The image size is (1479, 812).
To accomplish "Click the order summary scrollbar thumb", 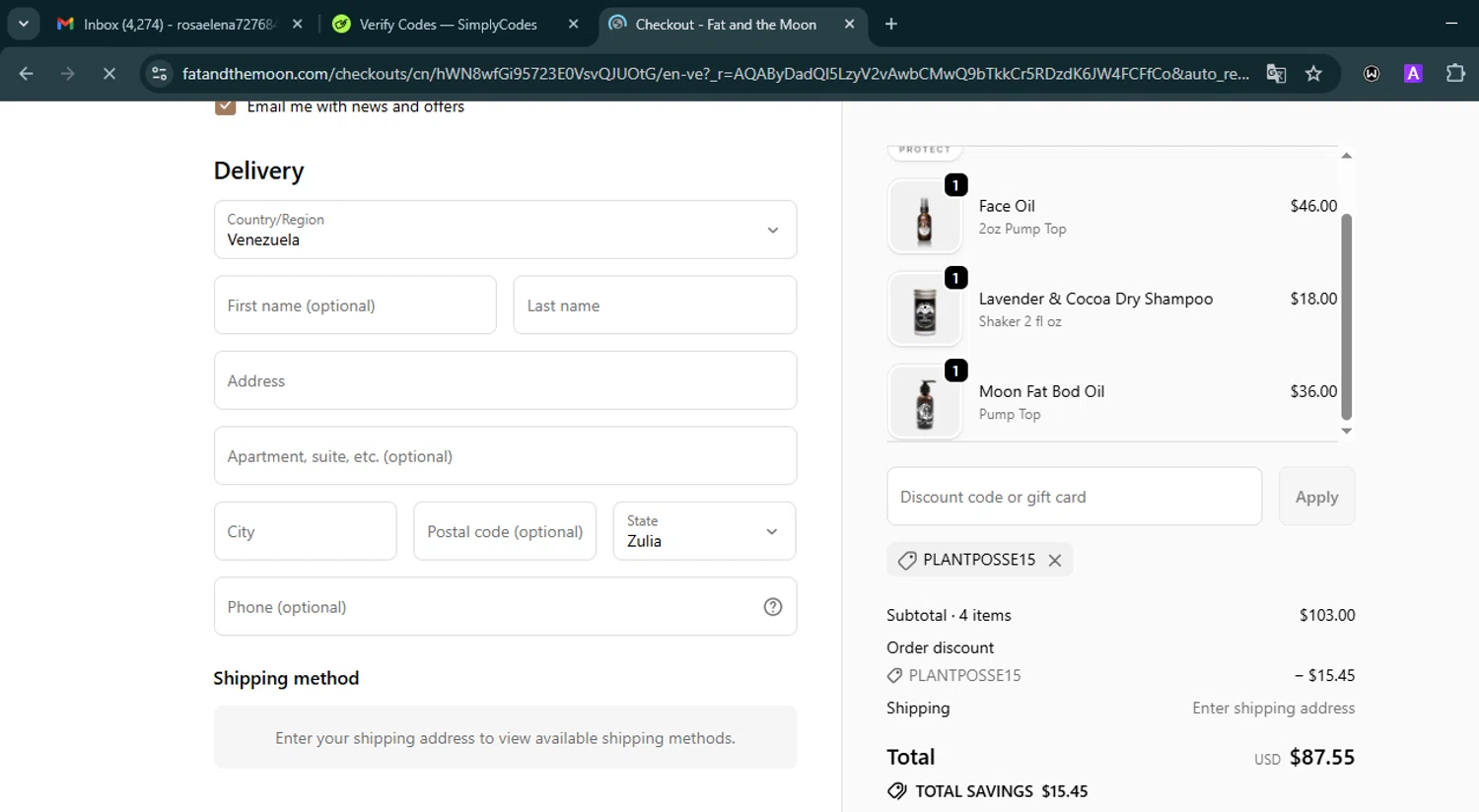I will click(1346, 317).
